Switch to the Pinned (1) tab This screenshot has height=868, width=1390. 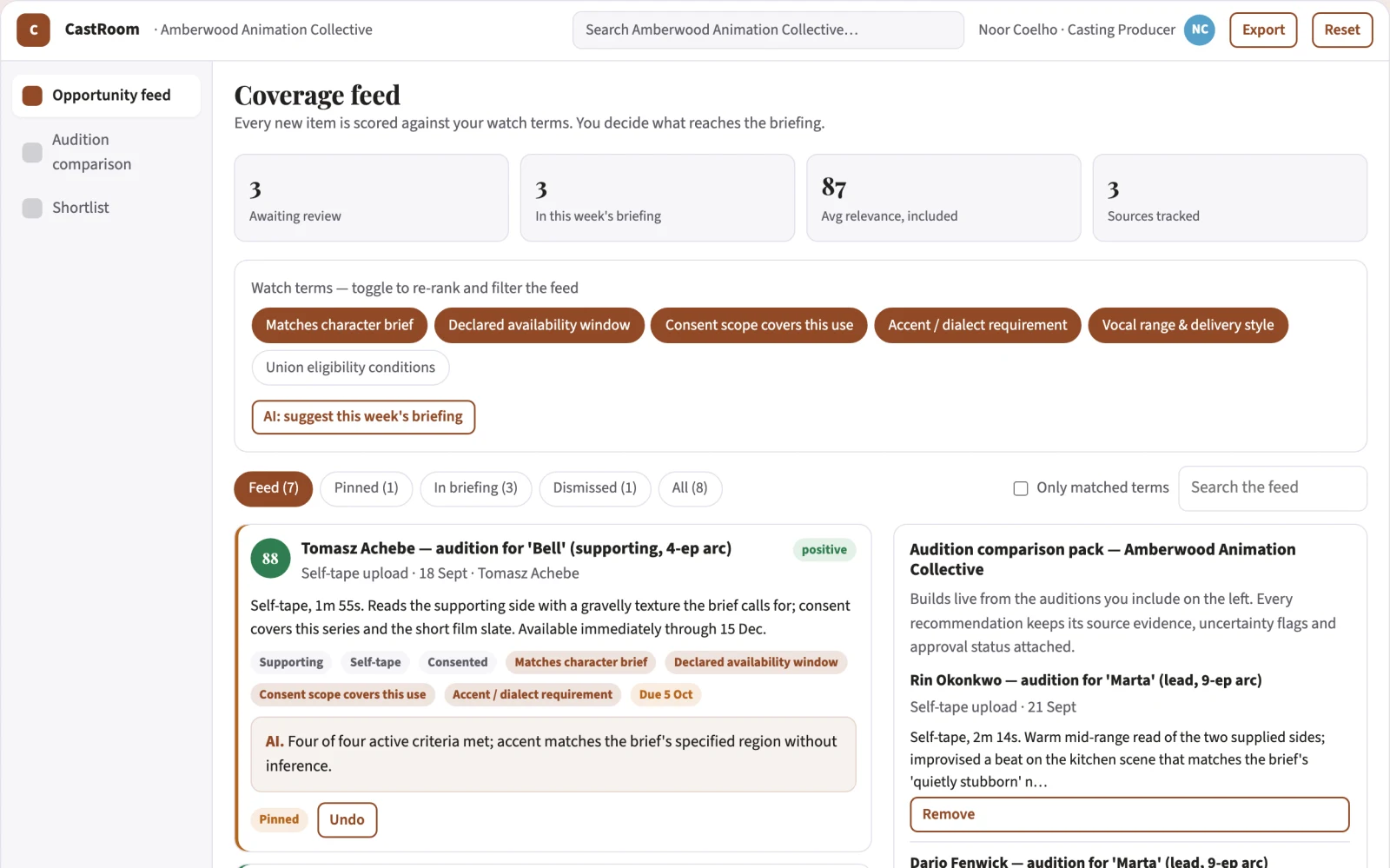[367, 488]
